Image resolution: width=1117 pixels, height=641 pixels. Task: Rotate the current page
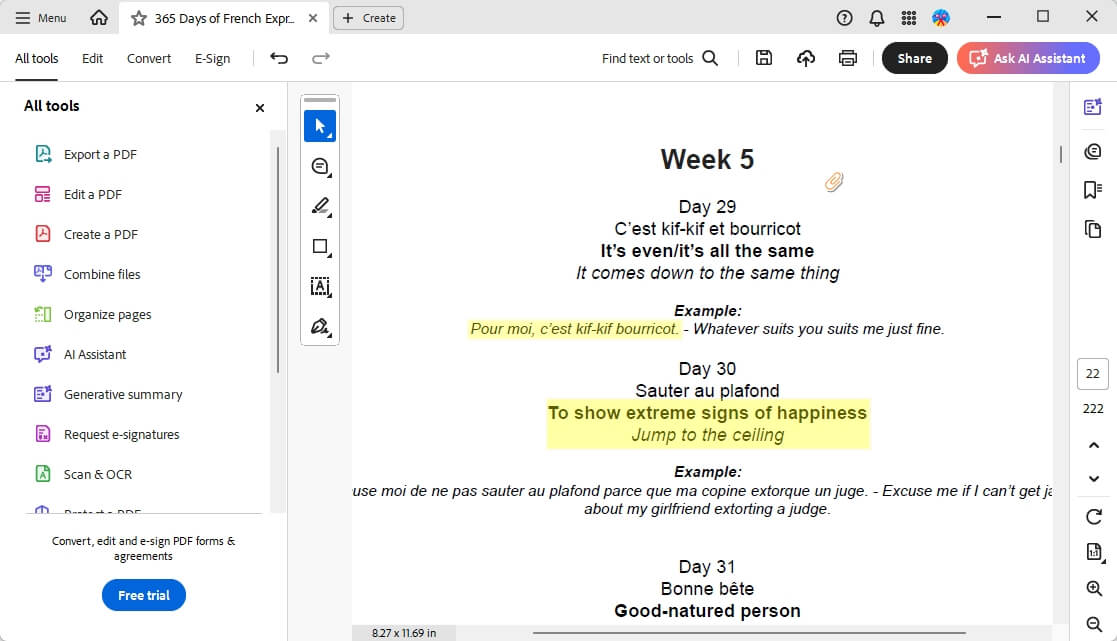pyautogui.click(x=1092, y=517)
